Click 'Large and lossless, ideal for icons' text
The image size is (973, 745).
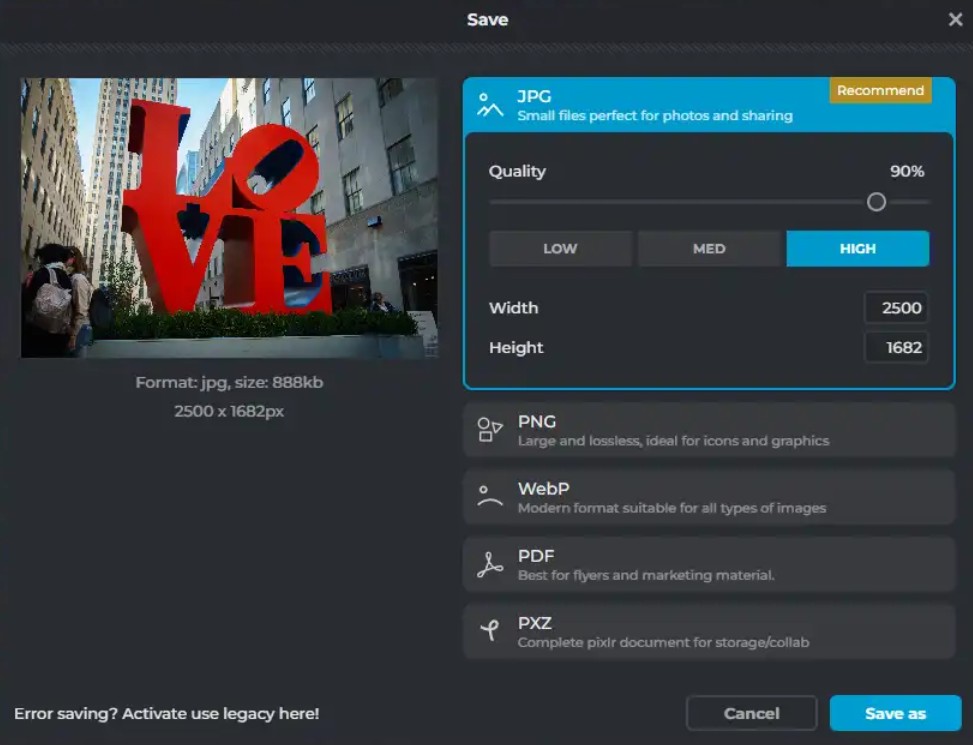coord(673,441)
